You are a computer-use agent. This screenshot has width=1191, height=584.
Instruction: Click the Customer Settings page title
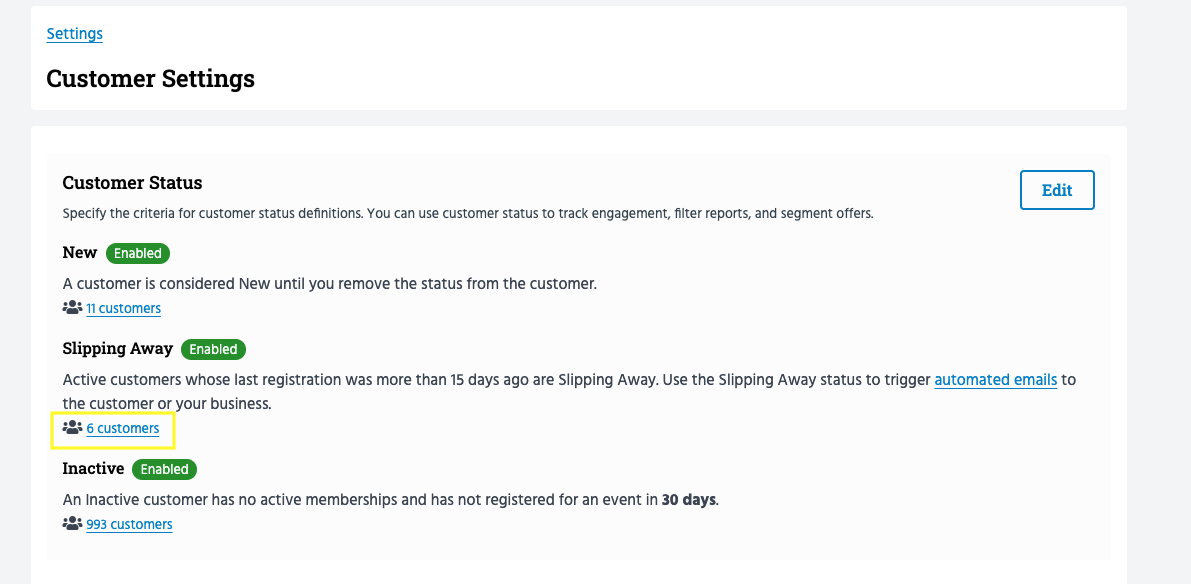click(151, 78)
